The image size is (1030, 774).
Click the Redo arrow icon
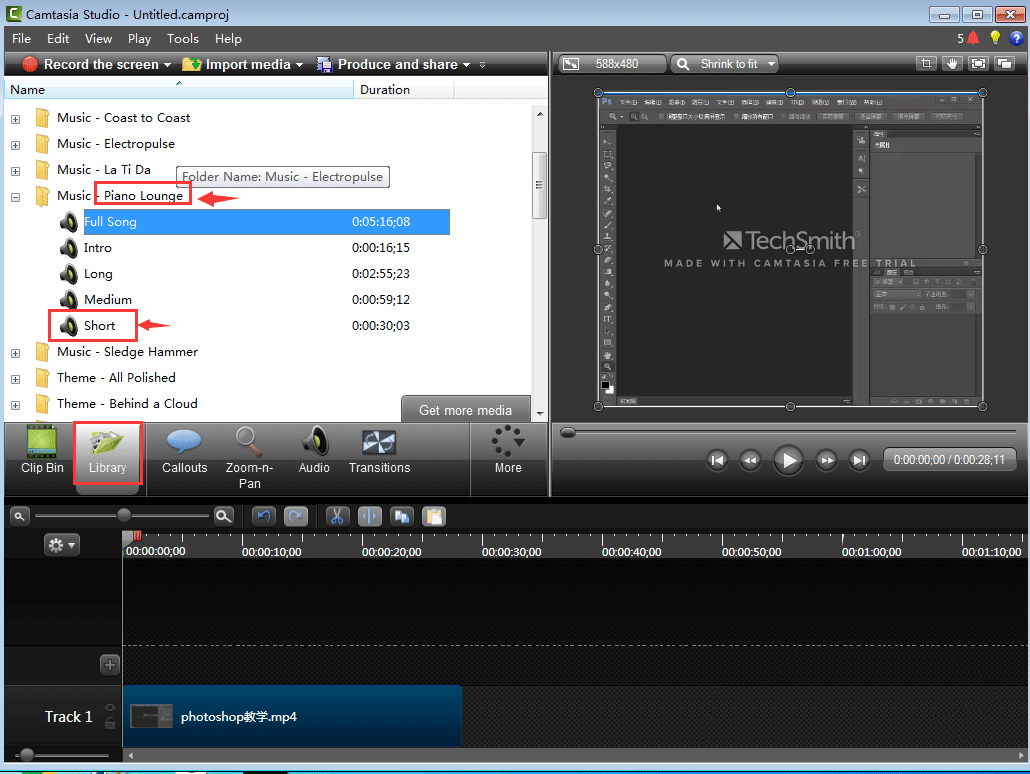(x=295, y=516)
